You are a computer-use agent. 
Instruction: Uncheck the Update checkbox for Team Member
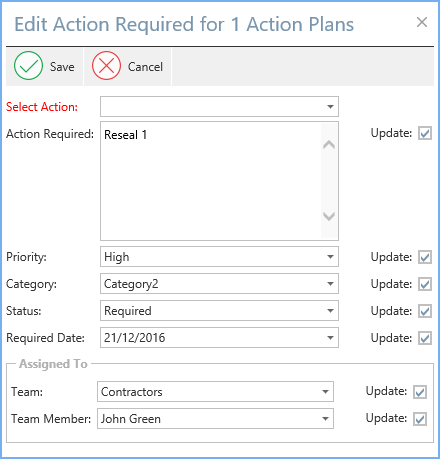click(420, 419)
